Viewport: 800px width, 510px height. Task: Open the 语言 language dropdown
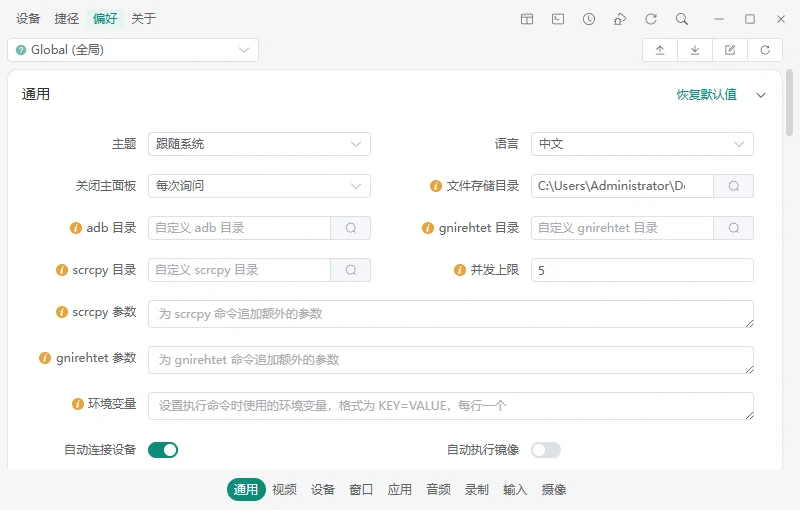pos(642,144)
